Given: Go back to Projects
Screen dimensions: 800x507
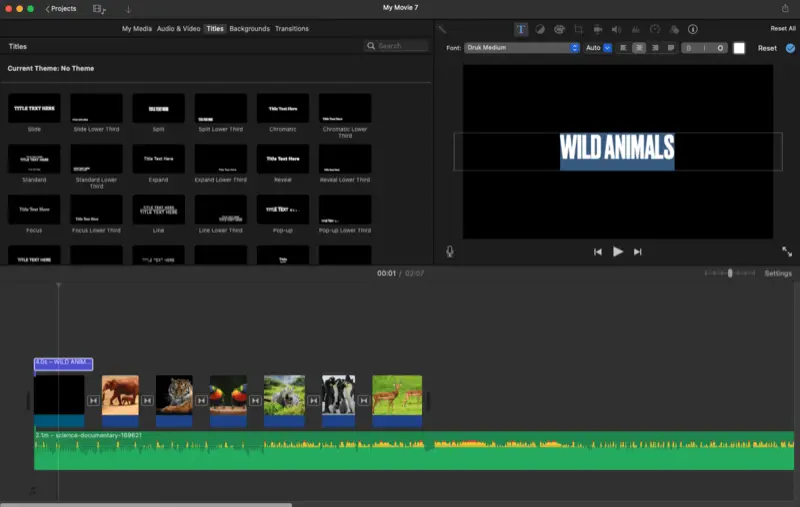Looking at the screenshot, I should pos(60,8).
